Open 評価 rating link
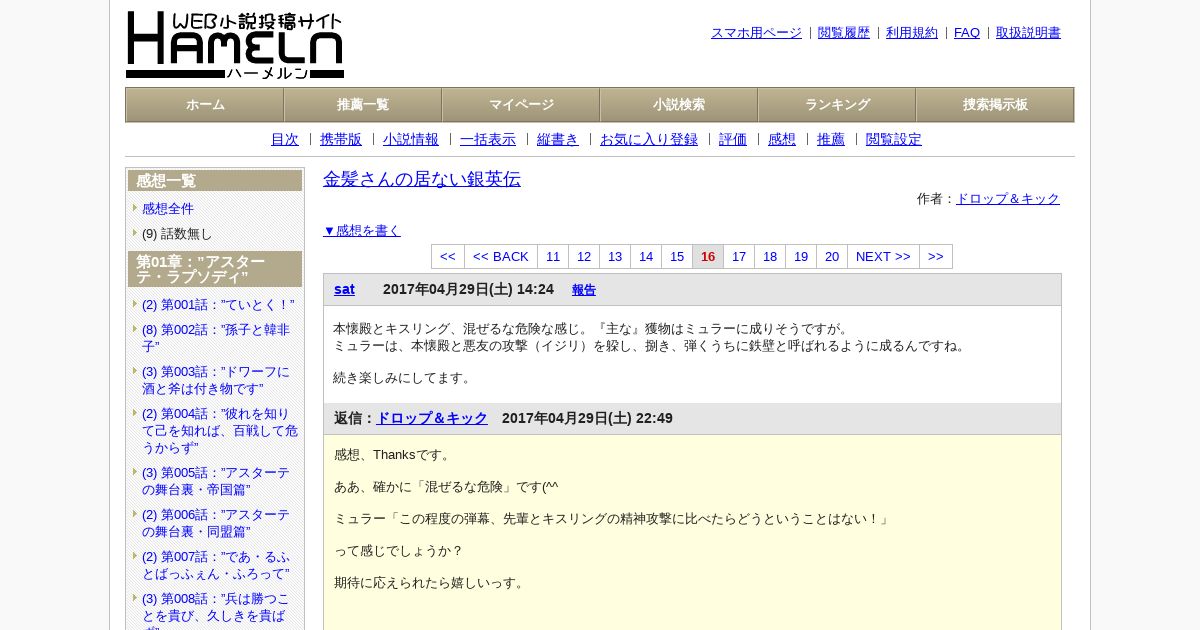The width and height of the screenshot is (1200, 630). (x=733, y=140)
